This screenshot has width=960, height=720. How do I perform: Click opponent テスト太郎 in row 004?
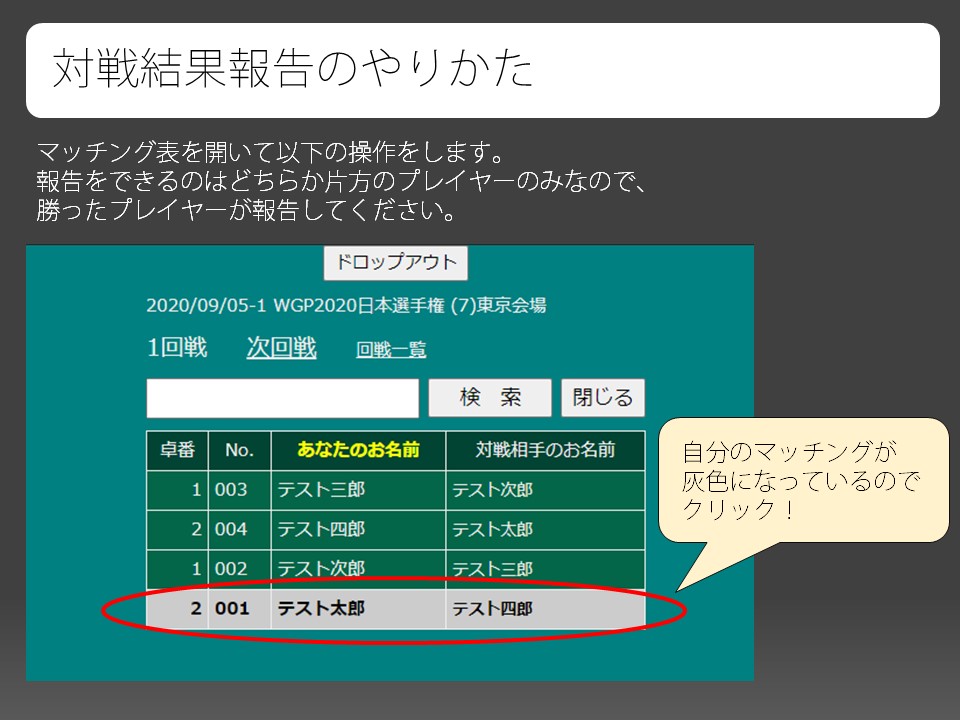(x=492, y=529)
